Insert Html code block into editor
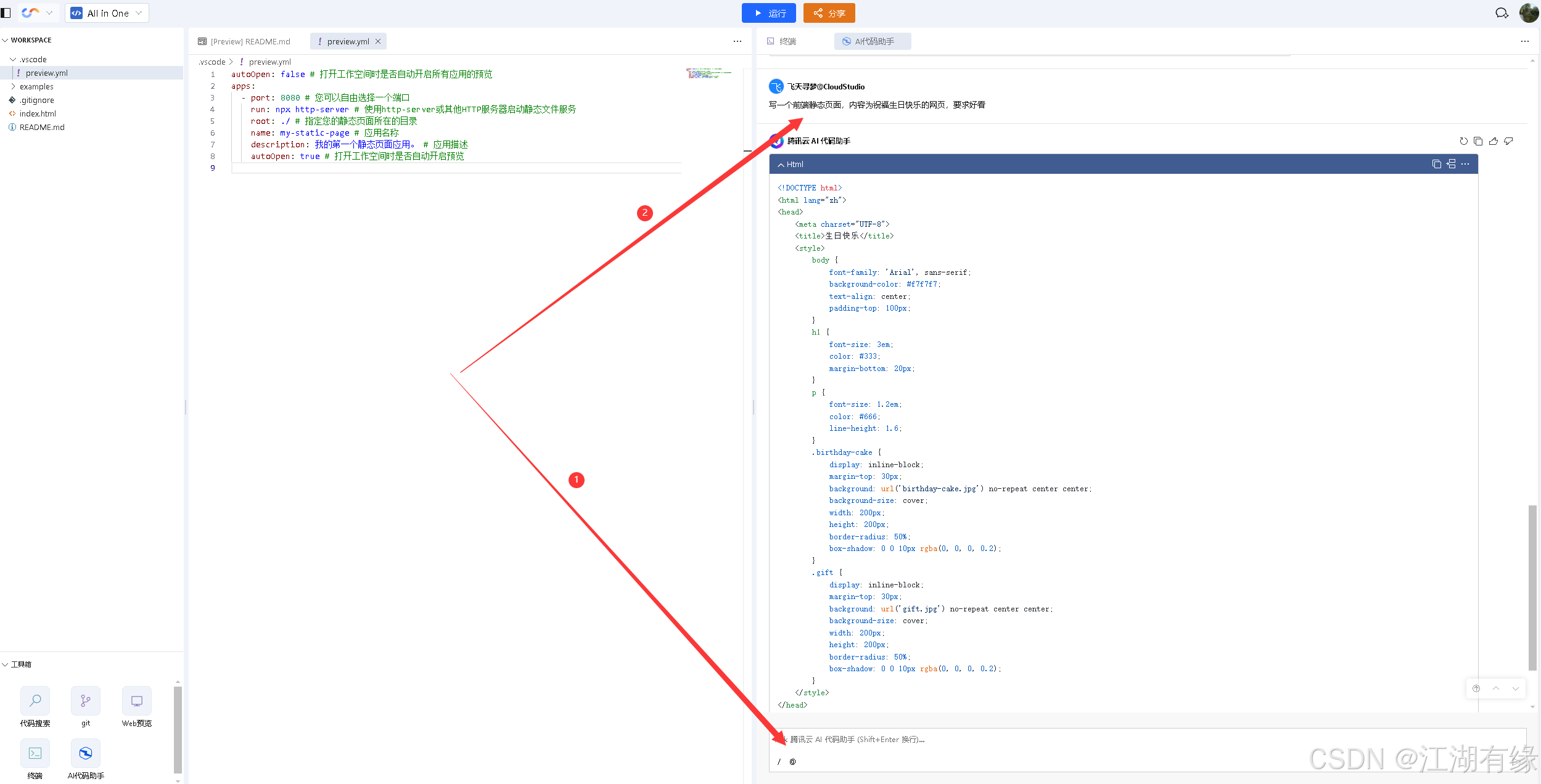 point(1451,164)
